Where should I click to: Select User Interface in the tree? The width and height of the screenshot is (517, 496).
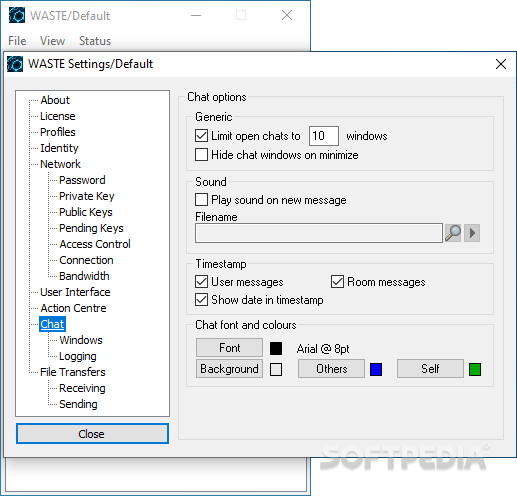coord(75,292)
